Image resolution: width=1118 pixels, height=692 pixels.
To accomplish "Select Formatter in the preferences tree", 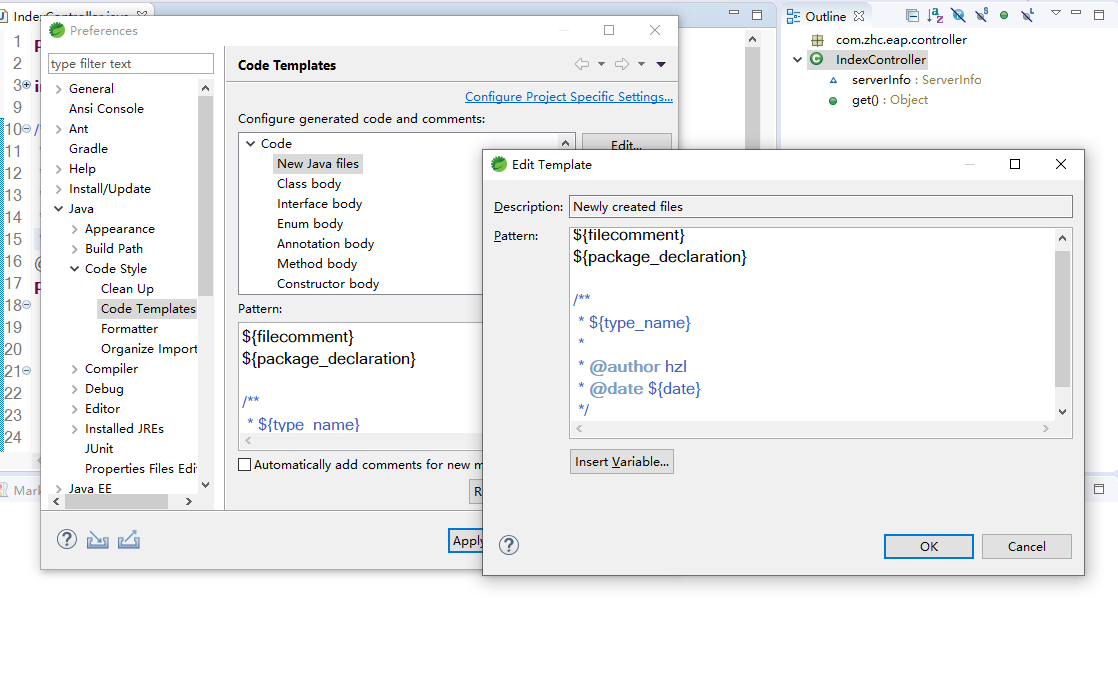I will pyautogui.click(x=129, y=328).
